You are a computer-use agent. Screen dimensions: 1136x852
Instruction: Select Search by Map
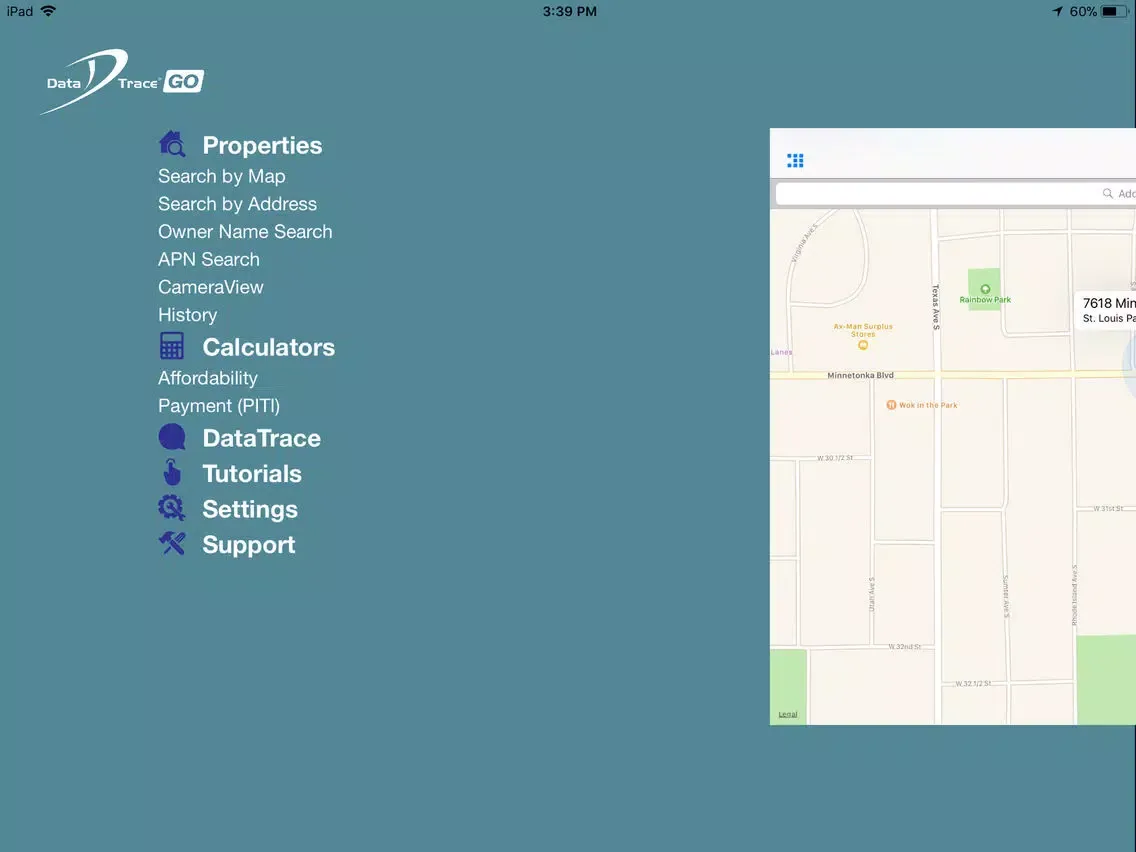coord(221,176)
